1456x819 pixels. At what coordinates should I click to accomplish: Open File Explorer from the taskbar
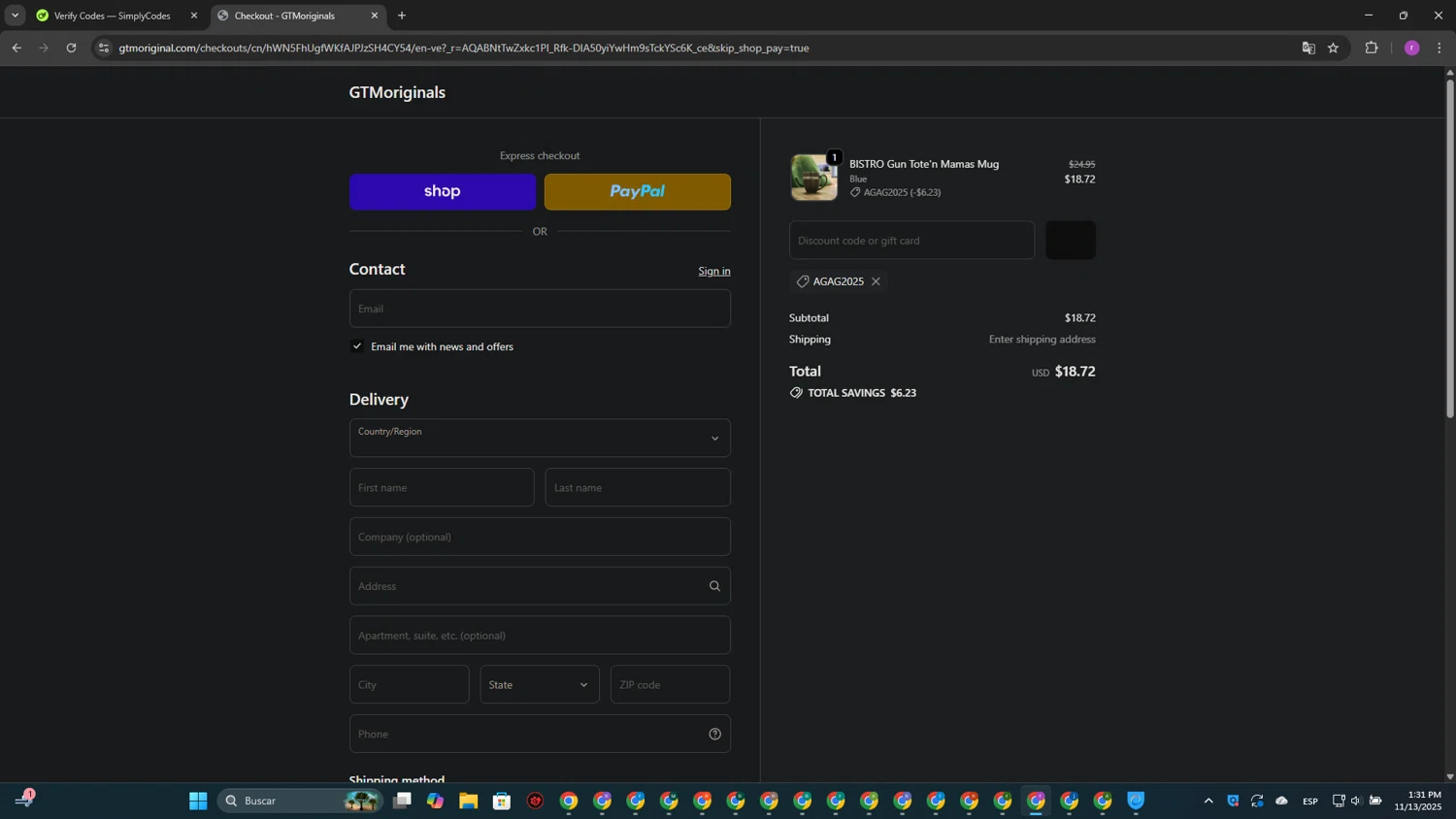469,801
